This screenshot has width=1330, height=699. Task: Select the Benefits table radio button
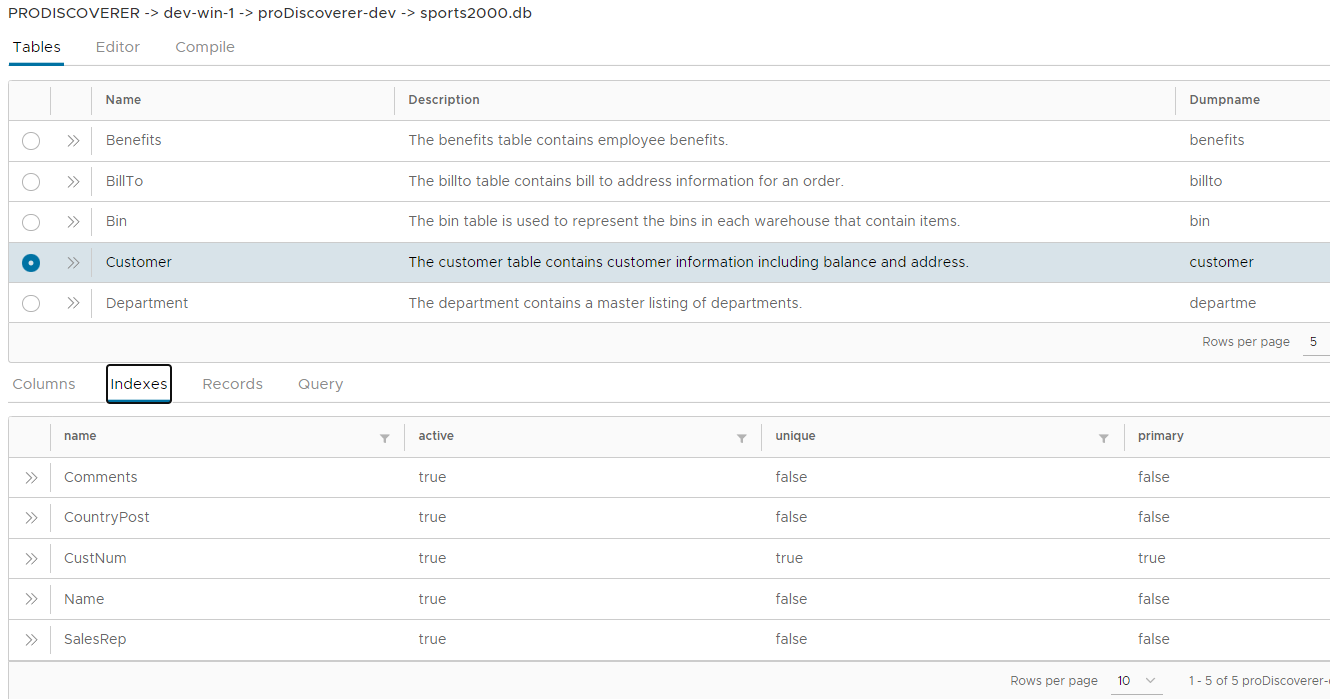tap(30, 140)
